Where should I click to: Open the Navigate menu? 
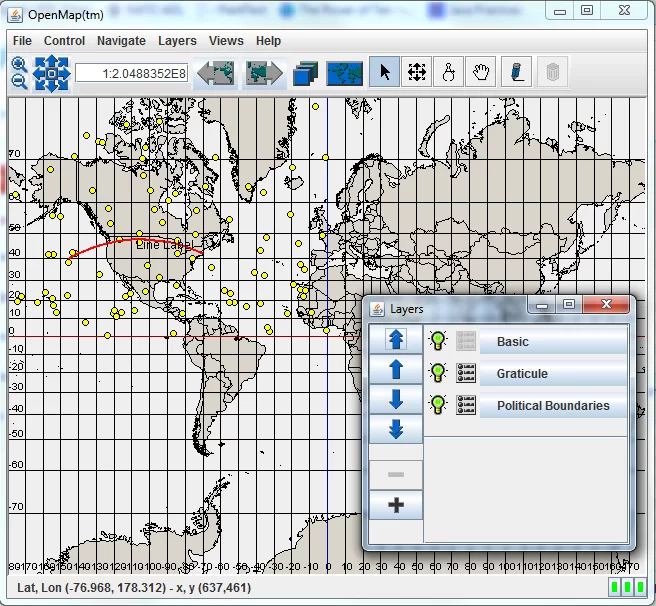(x=121, y=41)
